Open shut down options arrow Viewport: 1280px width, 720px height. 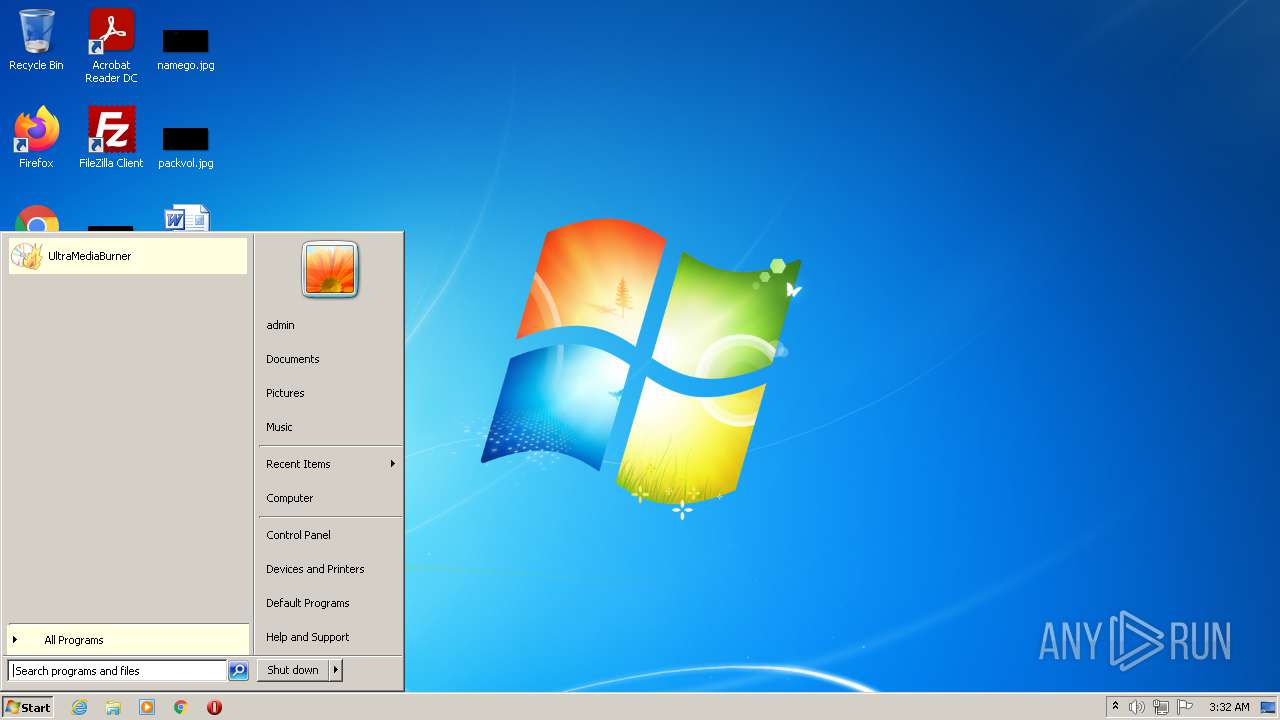click(x=336, y=670)
